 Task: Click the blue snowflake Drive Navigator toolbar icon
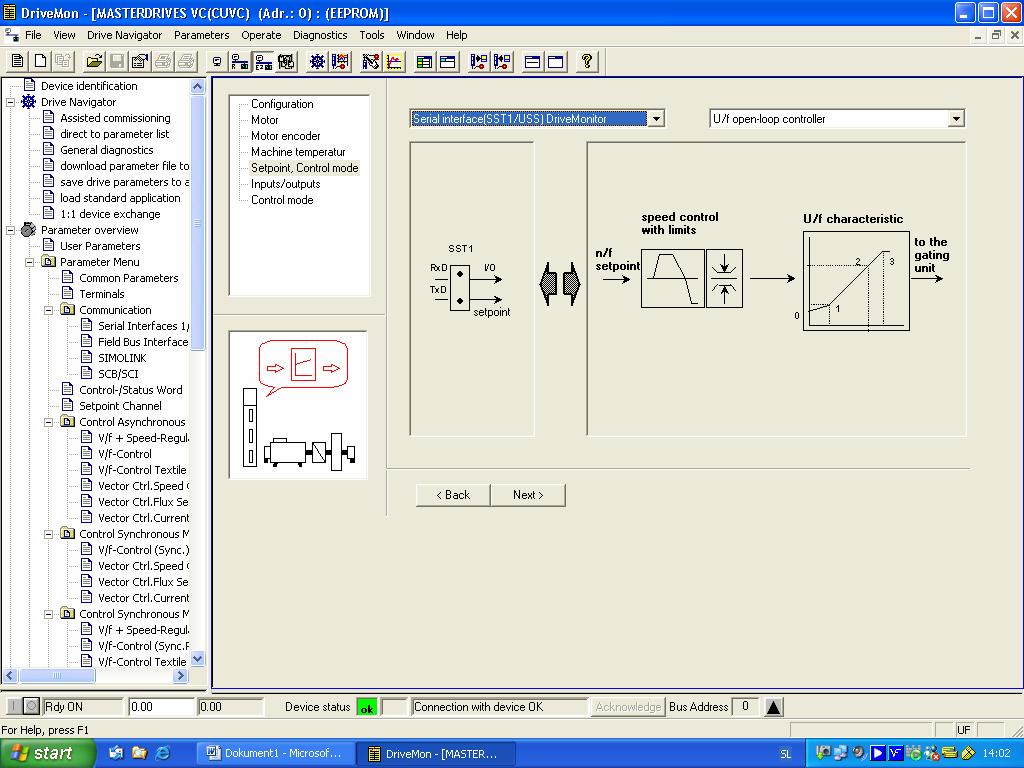317,61
